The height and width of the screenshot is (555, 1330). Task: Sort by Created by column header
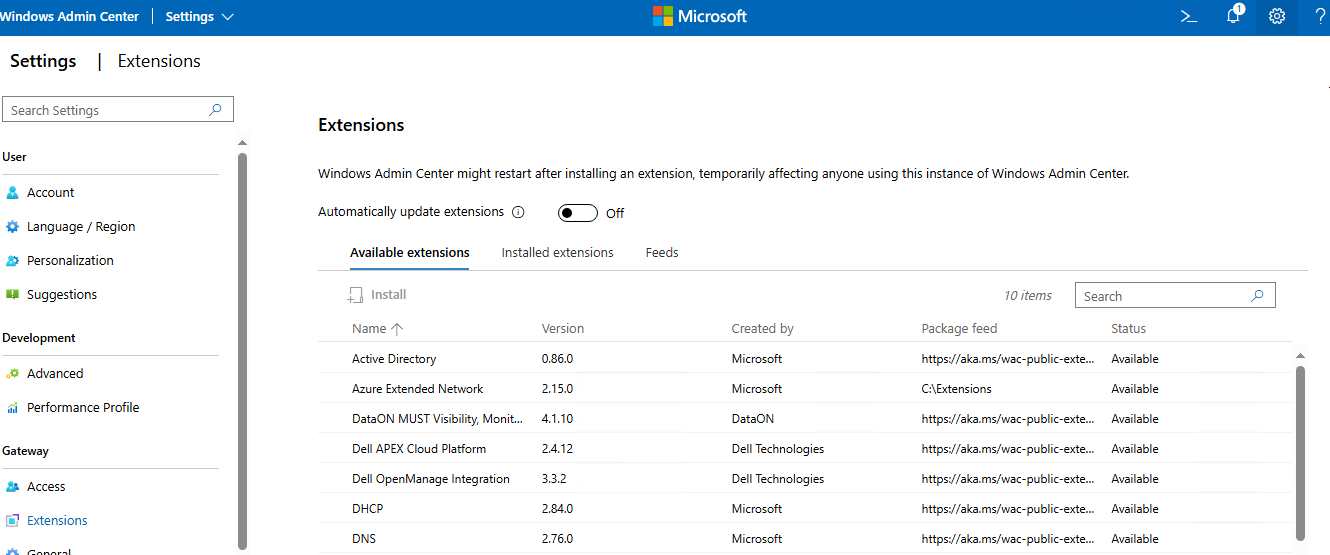[763, 328]
